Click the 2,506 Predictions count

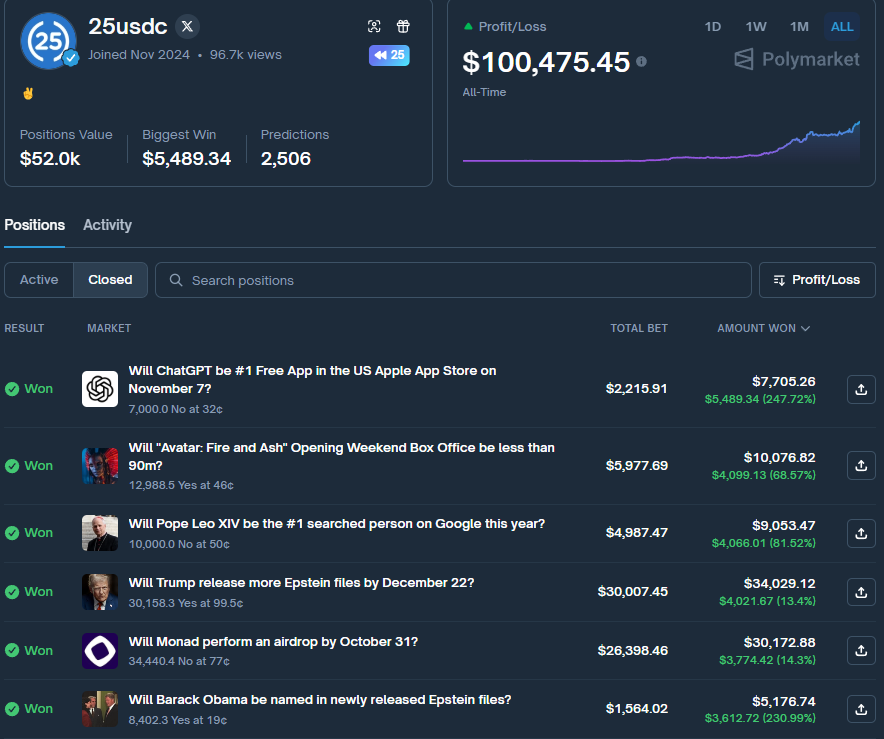[286, 158]
